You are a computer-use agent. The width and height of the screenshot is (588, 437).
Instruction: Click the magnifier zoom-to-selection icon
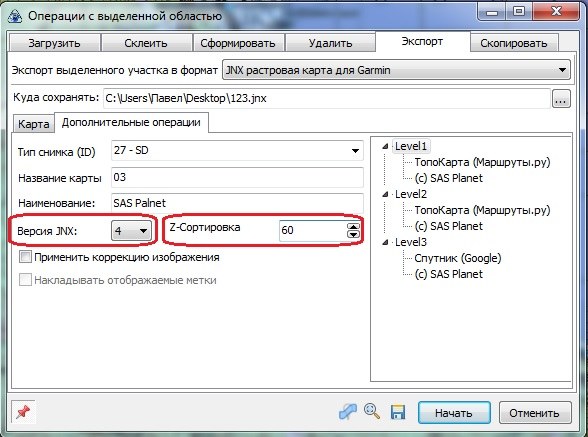point(371,411)
